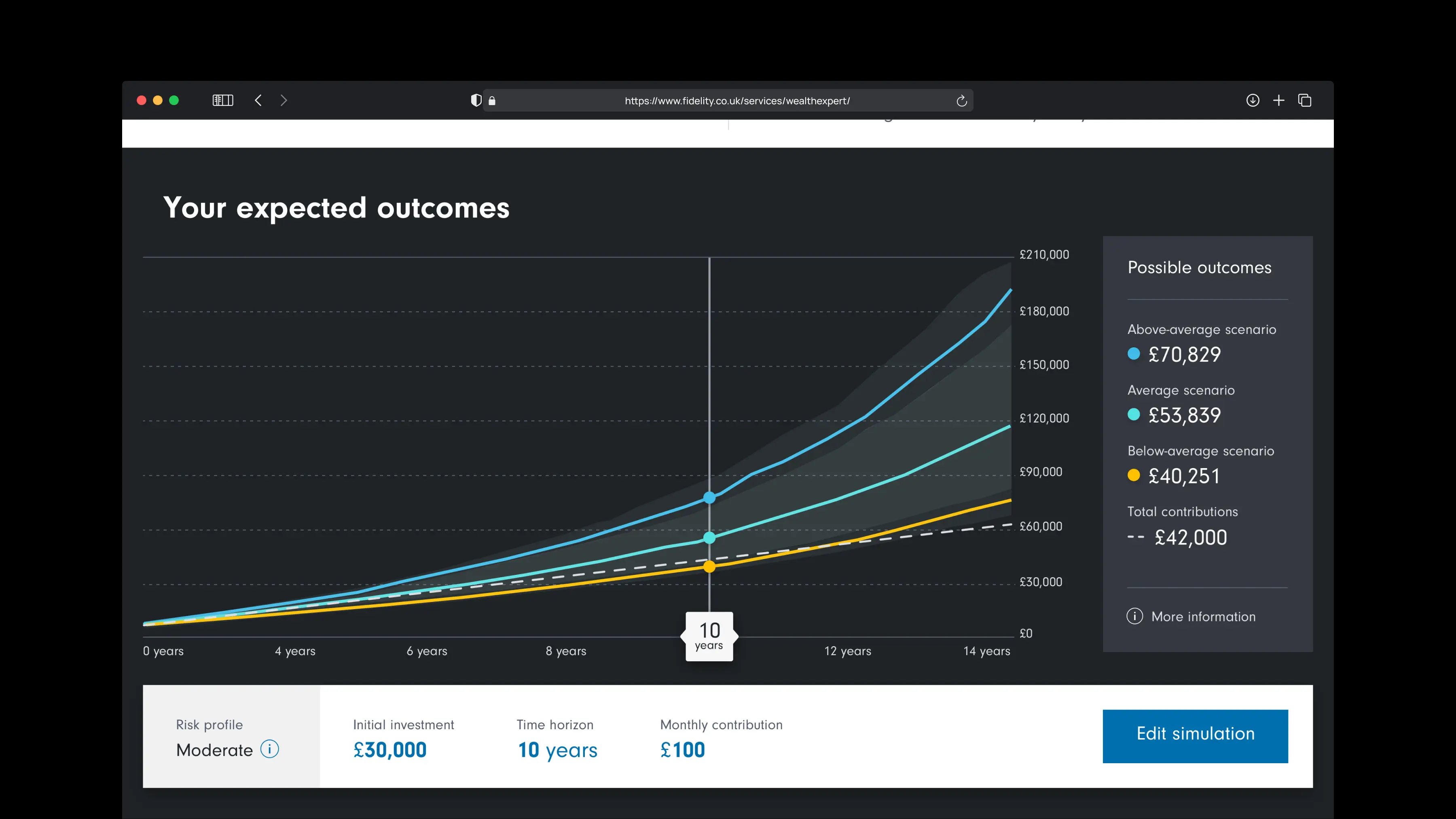Click the £100 monthly contribution value
Image resolution: width=1456 pixels, height=819 pixels.
coord(682,750)
